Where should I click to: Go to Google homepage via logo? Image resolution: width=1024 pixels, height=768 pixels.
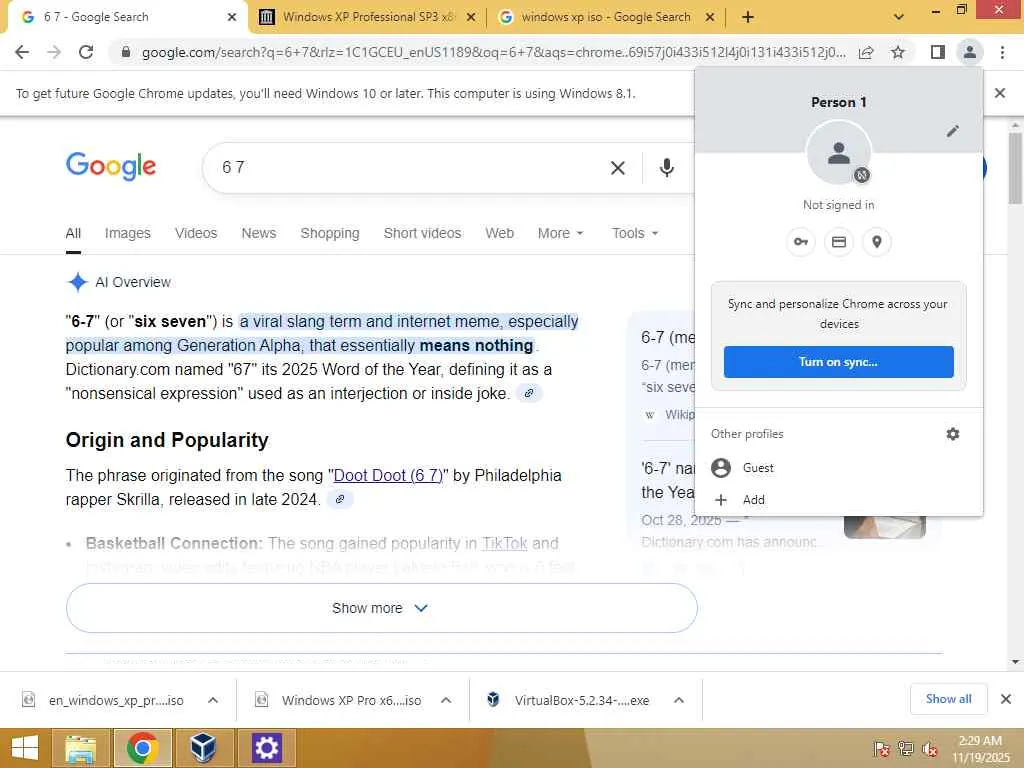click(x=111, y=166)
